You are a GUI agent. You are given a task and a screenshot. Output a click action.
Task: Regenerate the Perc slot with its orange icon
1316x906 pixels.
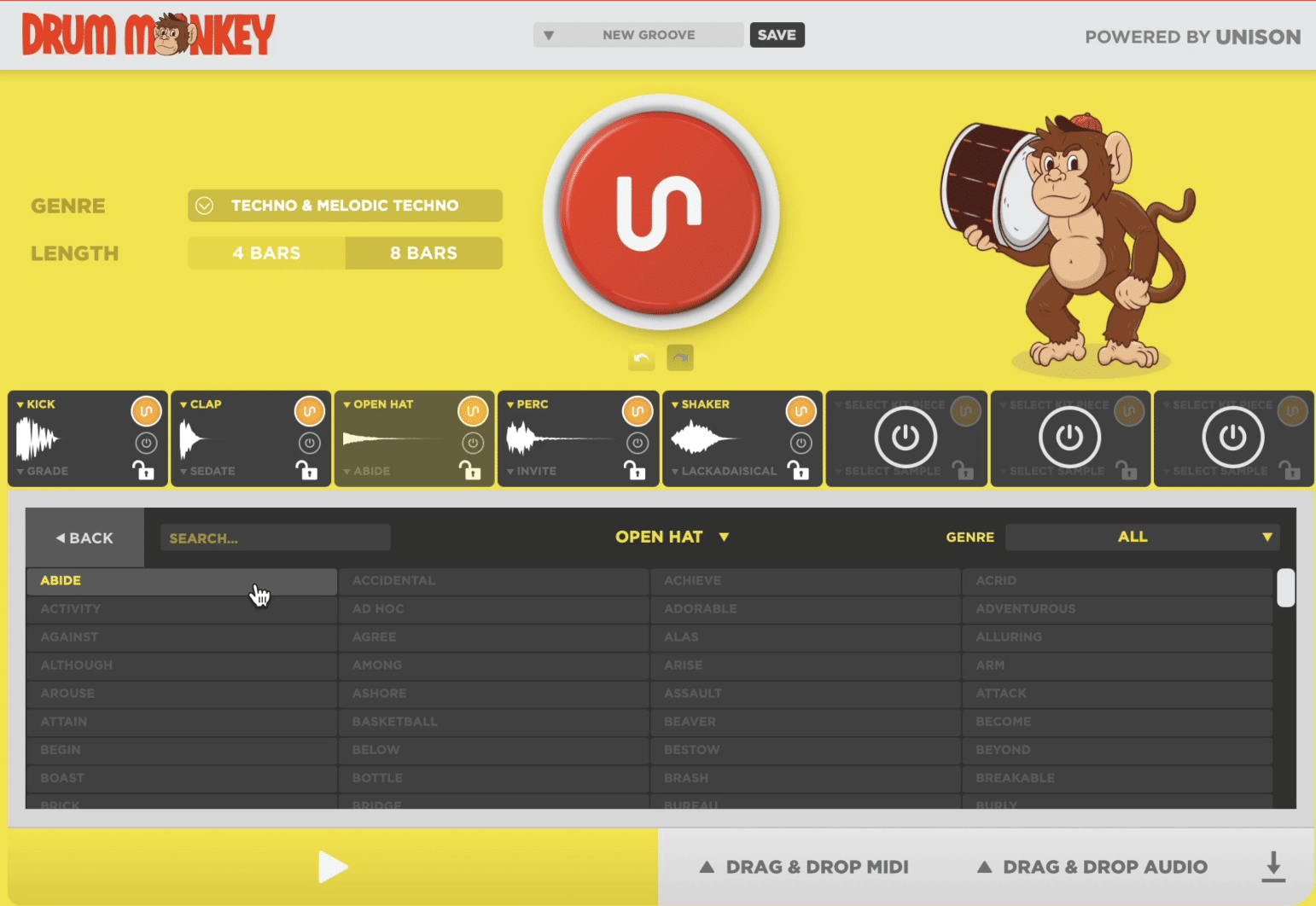coord(637,411)
